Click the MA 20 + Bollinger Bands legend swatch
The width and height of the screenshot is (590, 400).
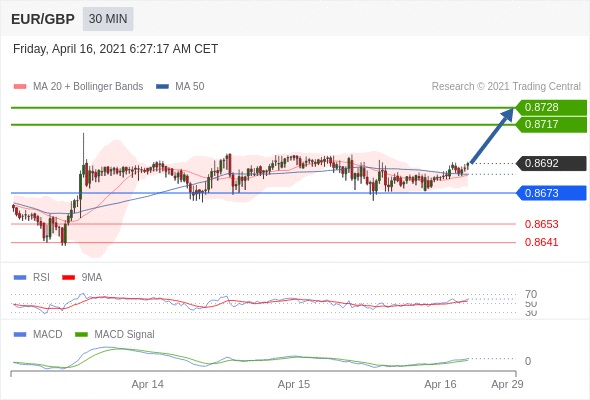(x=20, y=87)
